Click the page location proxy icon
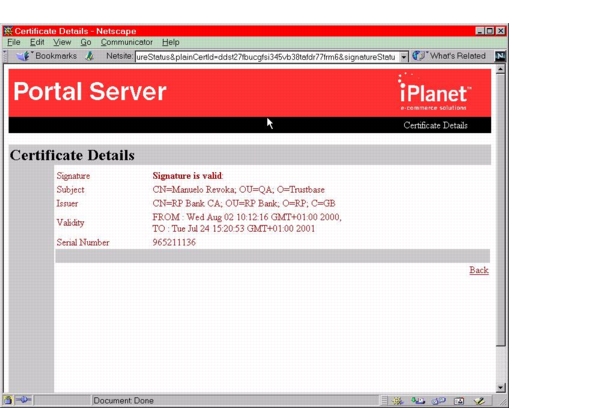The image size is (610, 409). pyautogui.click(x=90, y=56)
